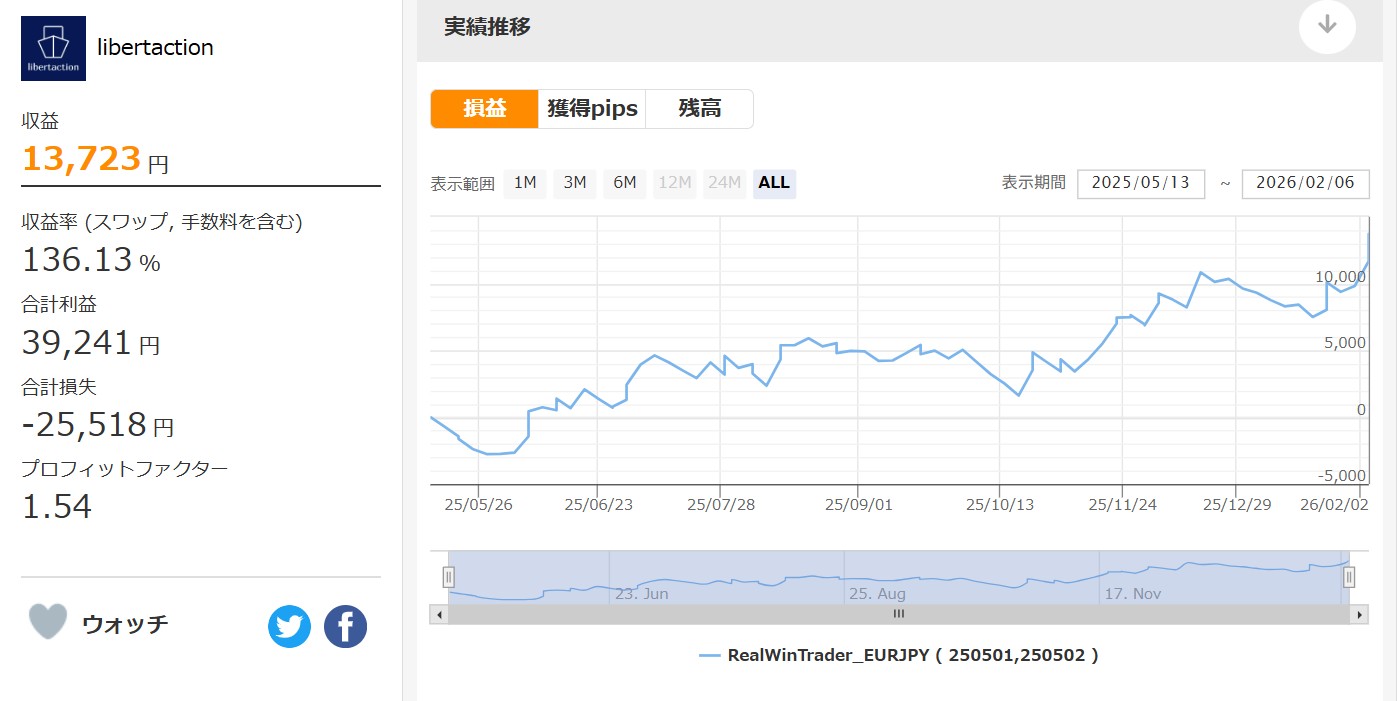1399x701 pixels.
Task: Select the 損益 tab
Action: tap(484, 109)
